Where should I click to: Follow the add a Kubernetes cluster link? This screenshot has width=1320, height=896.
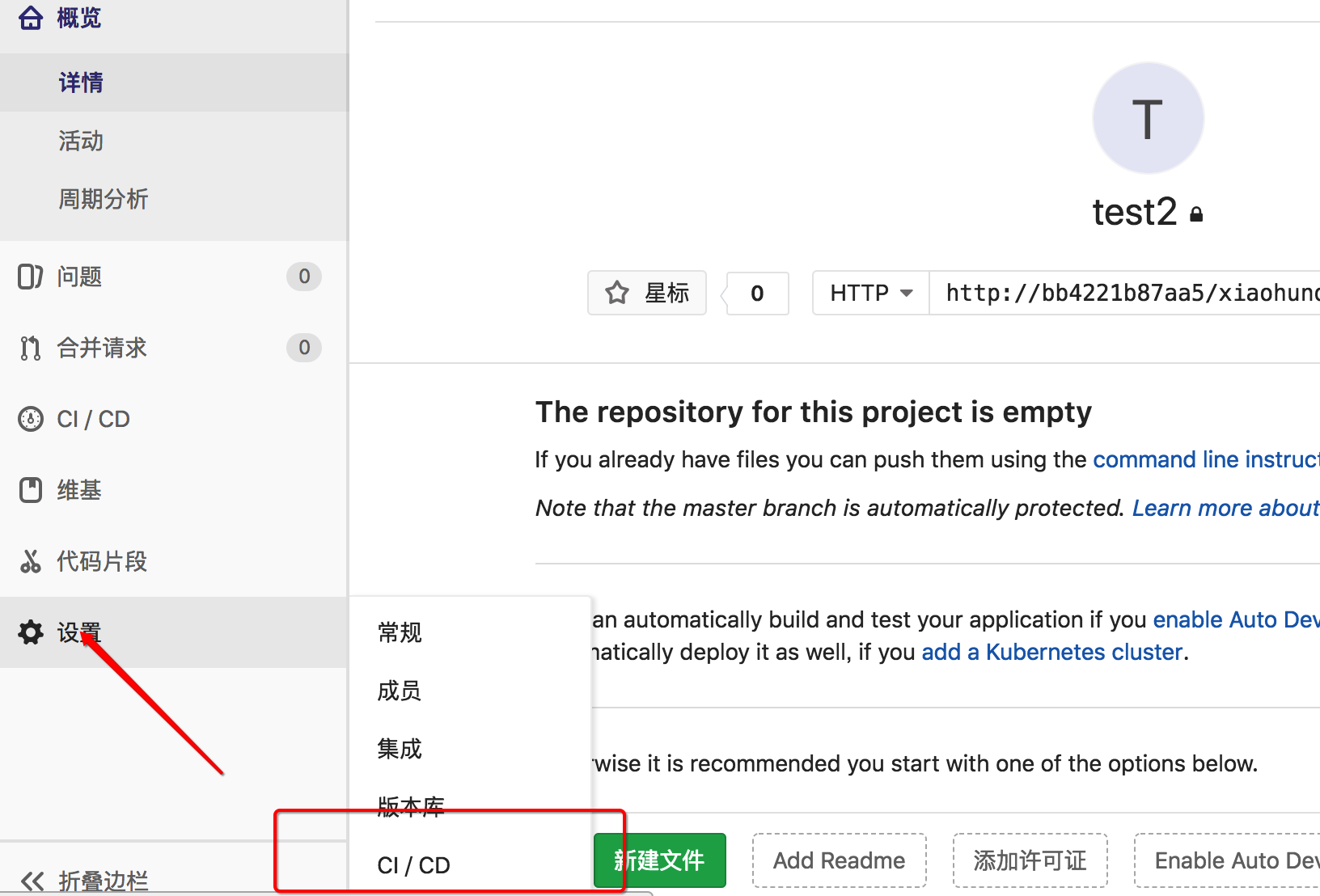click(x=1051, y=652)
